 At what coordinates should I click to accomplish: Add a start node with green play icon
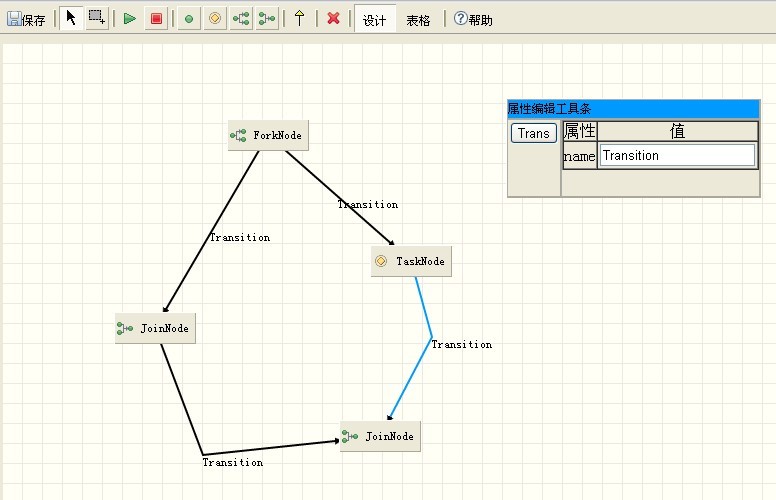click(x=130, y=18)
